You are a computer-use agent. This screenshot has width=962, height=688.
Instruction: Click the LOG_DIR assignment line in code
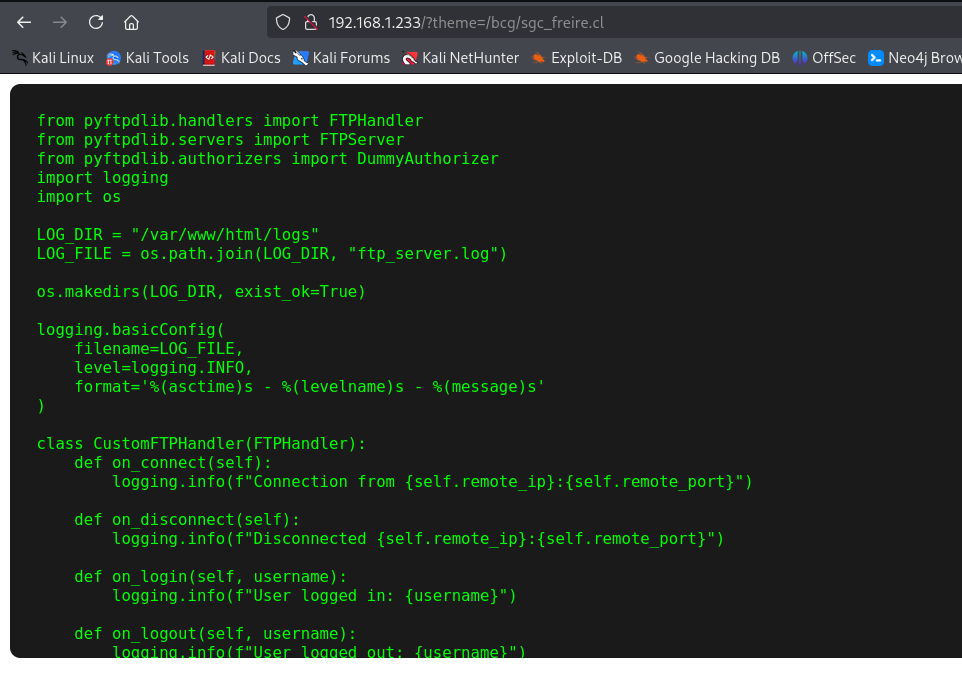[178, 235]
